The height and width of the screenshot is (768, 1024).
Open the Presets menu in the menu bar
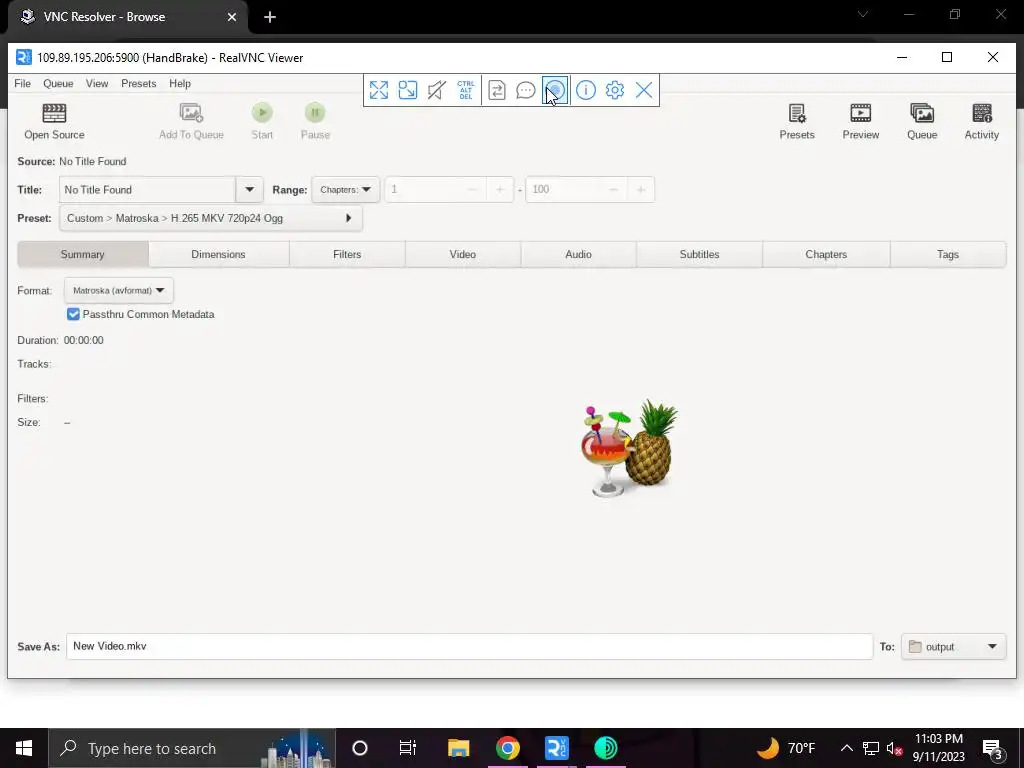point(138,84)
